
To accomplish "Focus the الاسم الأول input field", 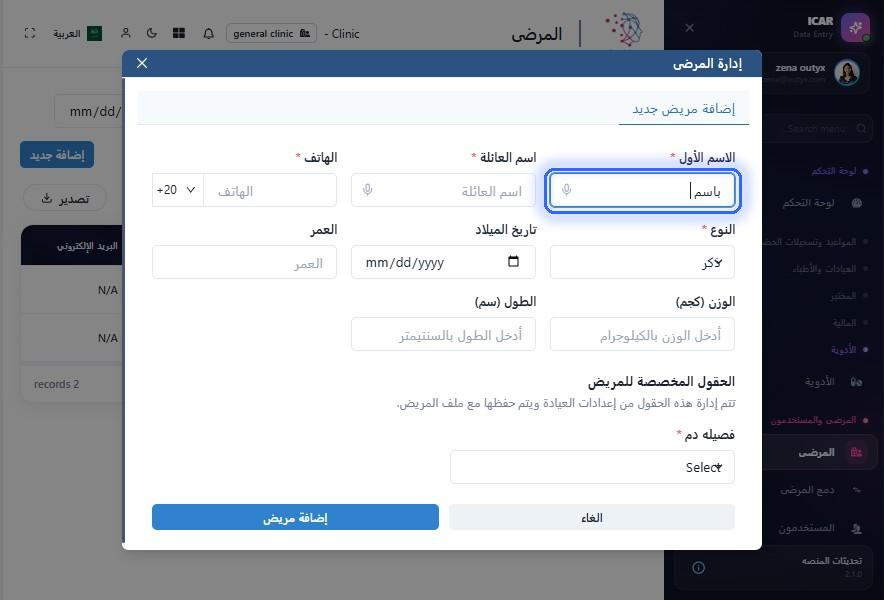I will [642, 191].
